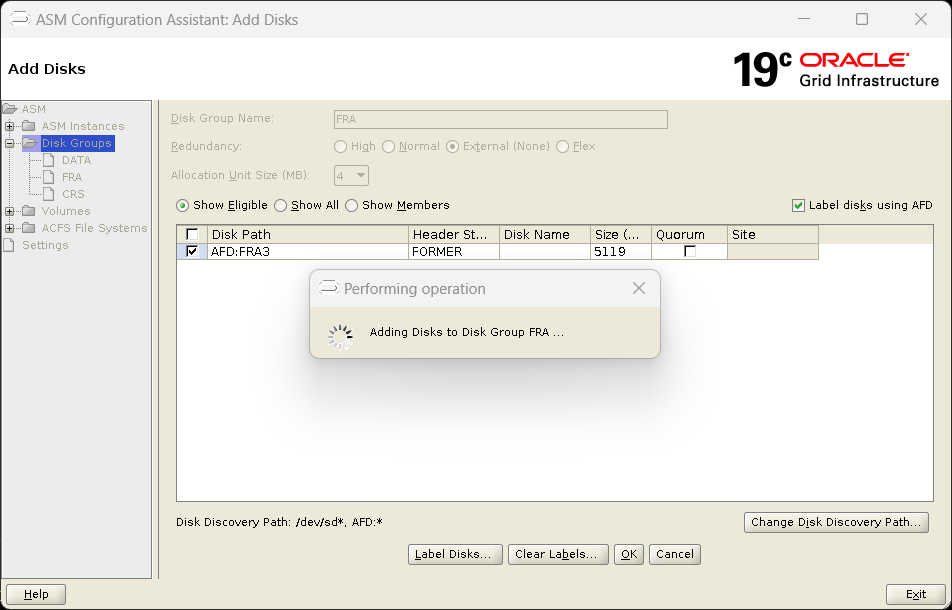Click the Site cell of AFD:FRA3 row
Viewport: 952px width, 610px height.
pyautogui.click(x=773, y=251)
